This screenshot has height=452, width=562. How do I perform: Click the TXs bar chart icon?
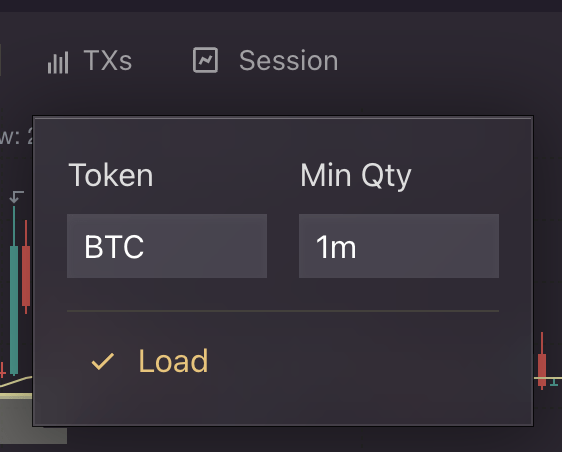[x=58, y=62]
